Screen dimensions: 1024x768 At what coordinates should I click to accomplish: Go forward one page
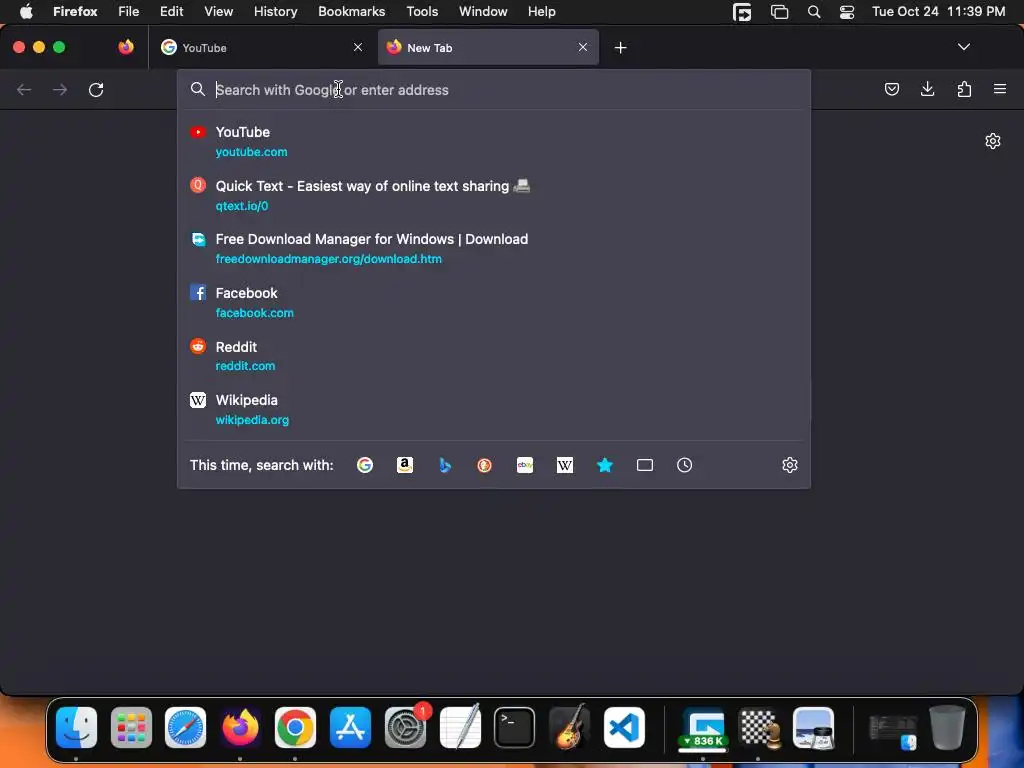(60, 89)
